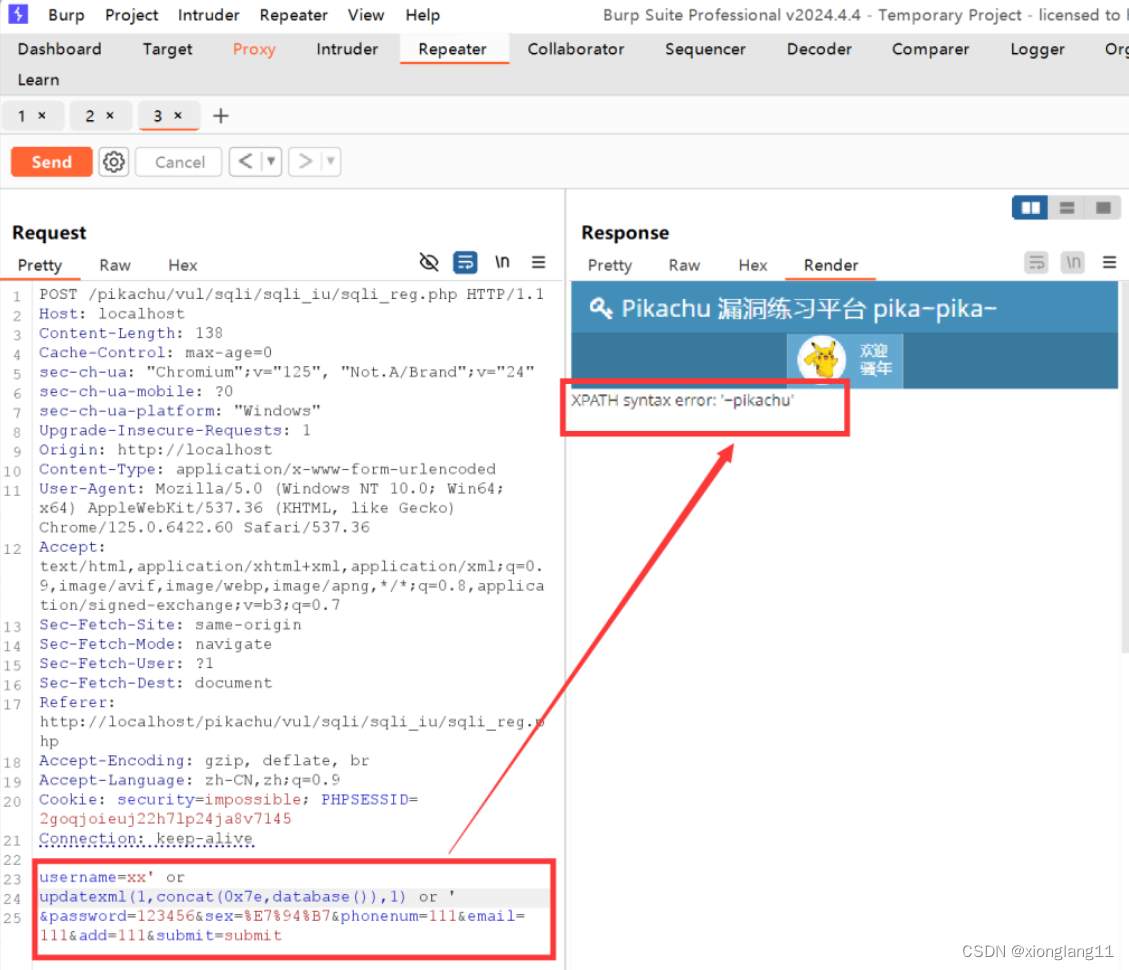
Task: Click the Content-Length: 138 header
Action: point(131,333)
